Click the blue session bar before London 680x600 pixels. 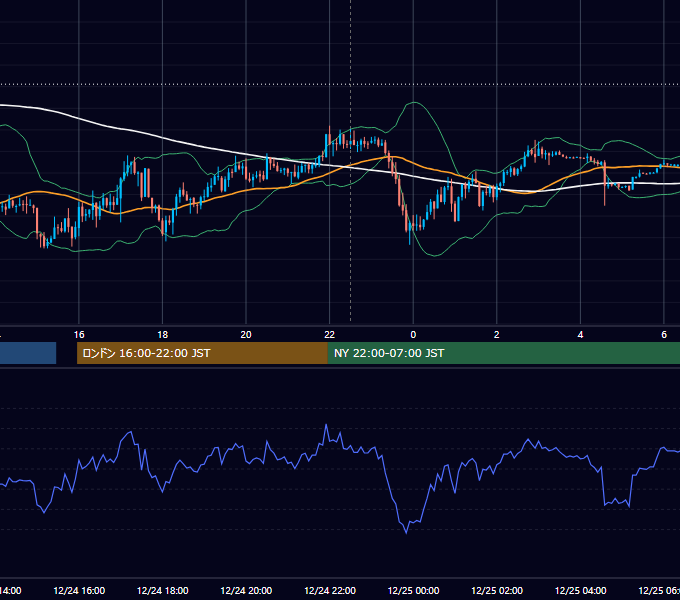click(28, 353)
